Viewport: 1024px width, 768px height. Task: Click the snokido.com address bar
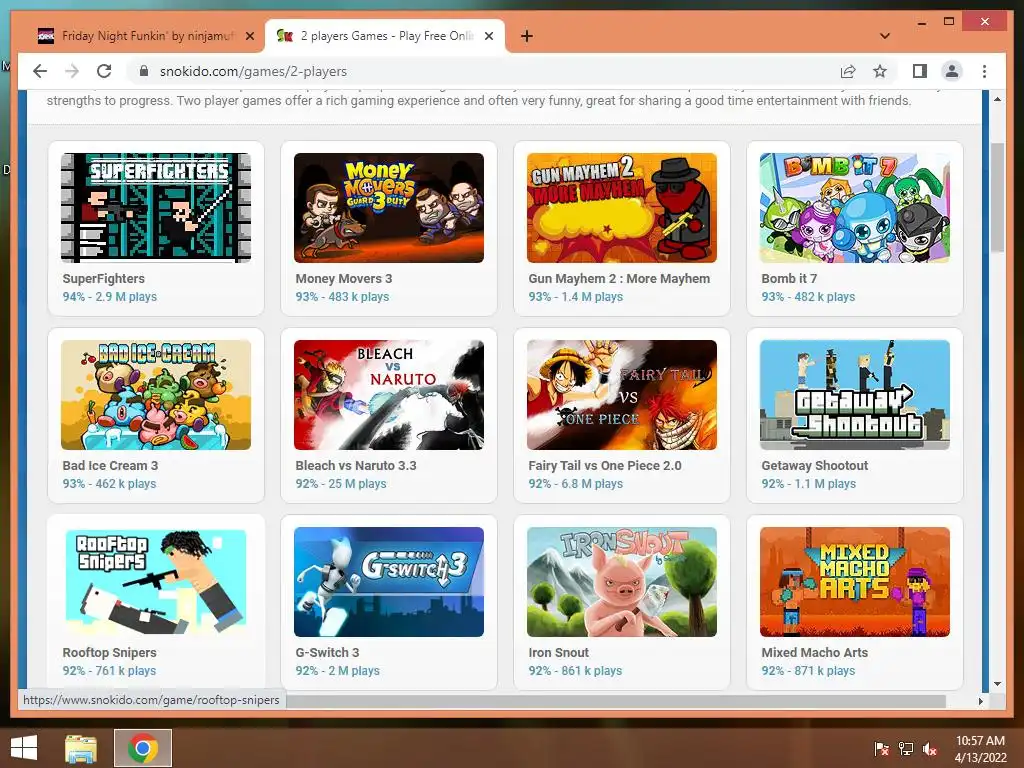pyautogui.click(x=483, y=71)
